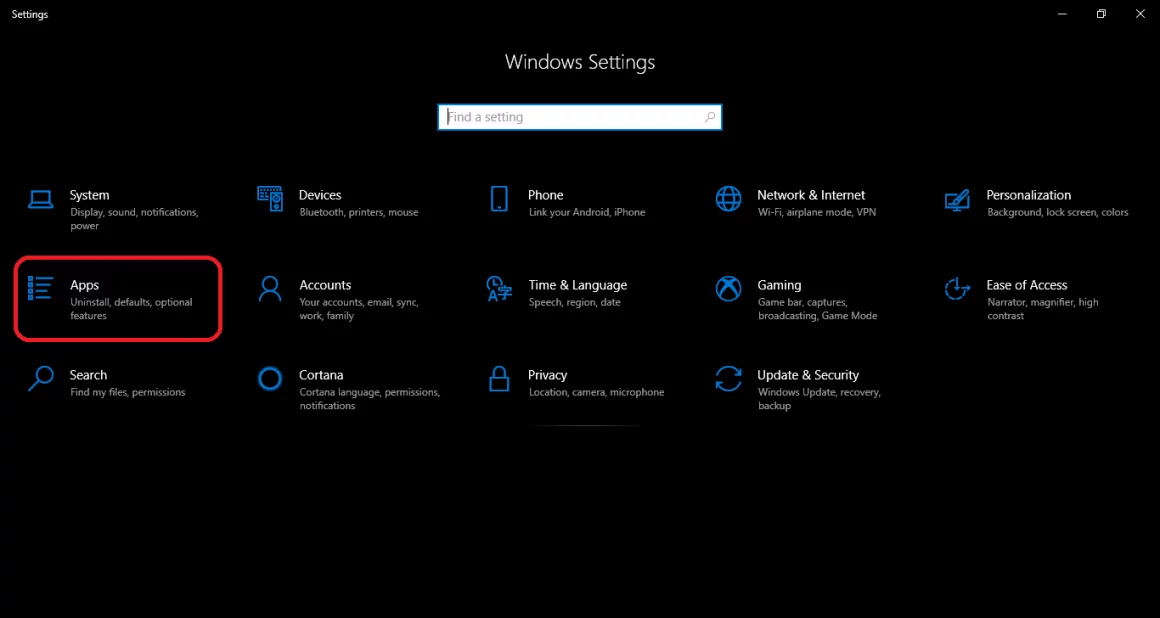
Task: Click the Accounts person icon
Action: click(x=270, y=289)
